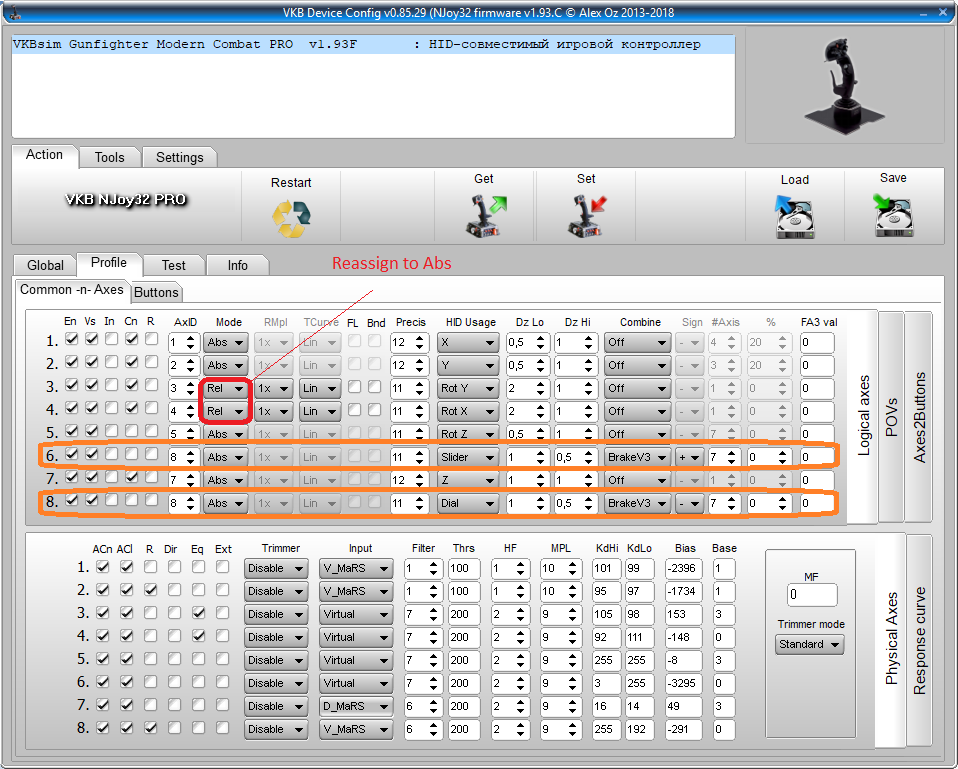Toggle the En checkbox for logical axis 1

click(71, 341)
